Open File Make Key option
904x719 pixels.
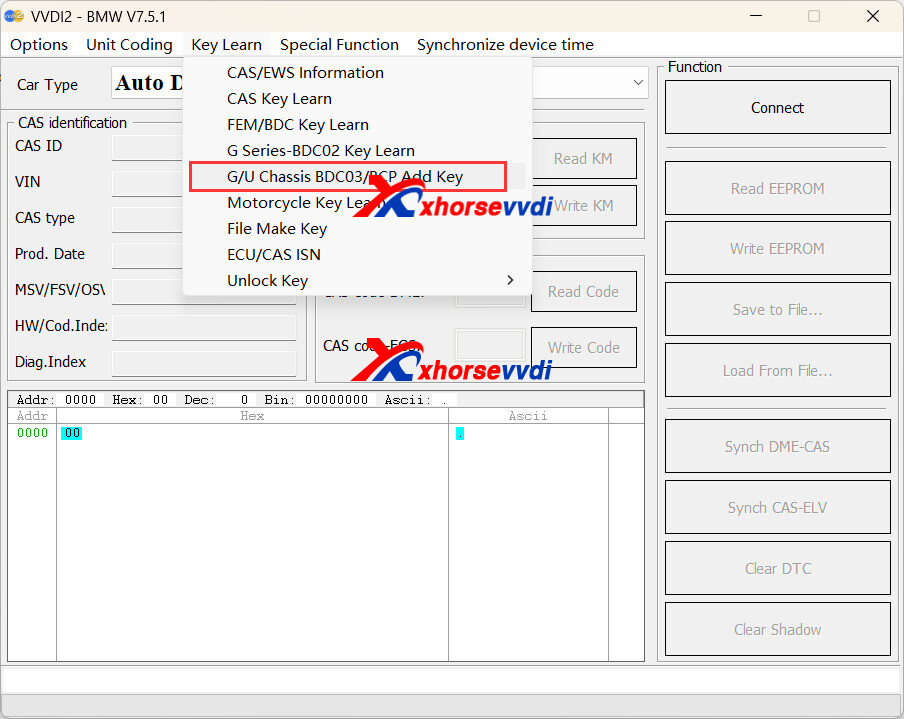(276, 229)
